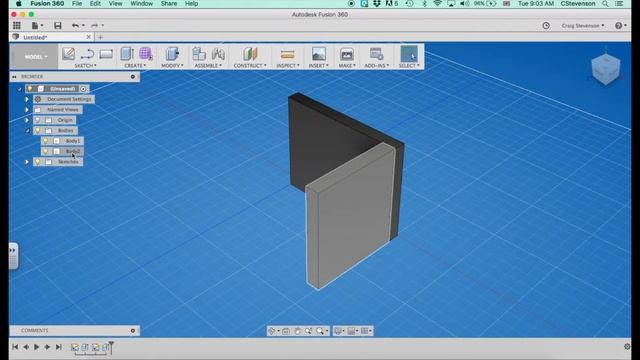Open the MODIFY dropdown menu
This screenshot has height=360, width=640.
[x=172, y=65]
